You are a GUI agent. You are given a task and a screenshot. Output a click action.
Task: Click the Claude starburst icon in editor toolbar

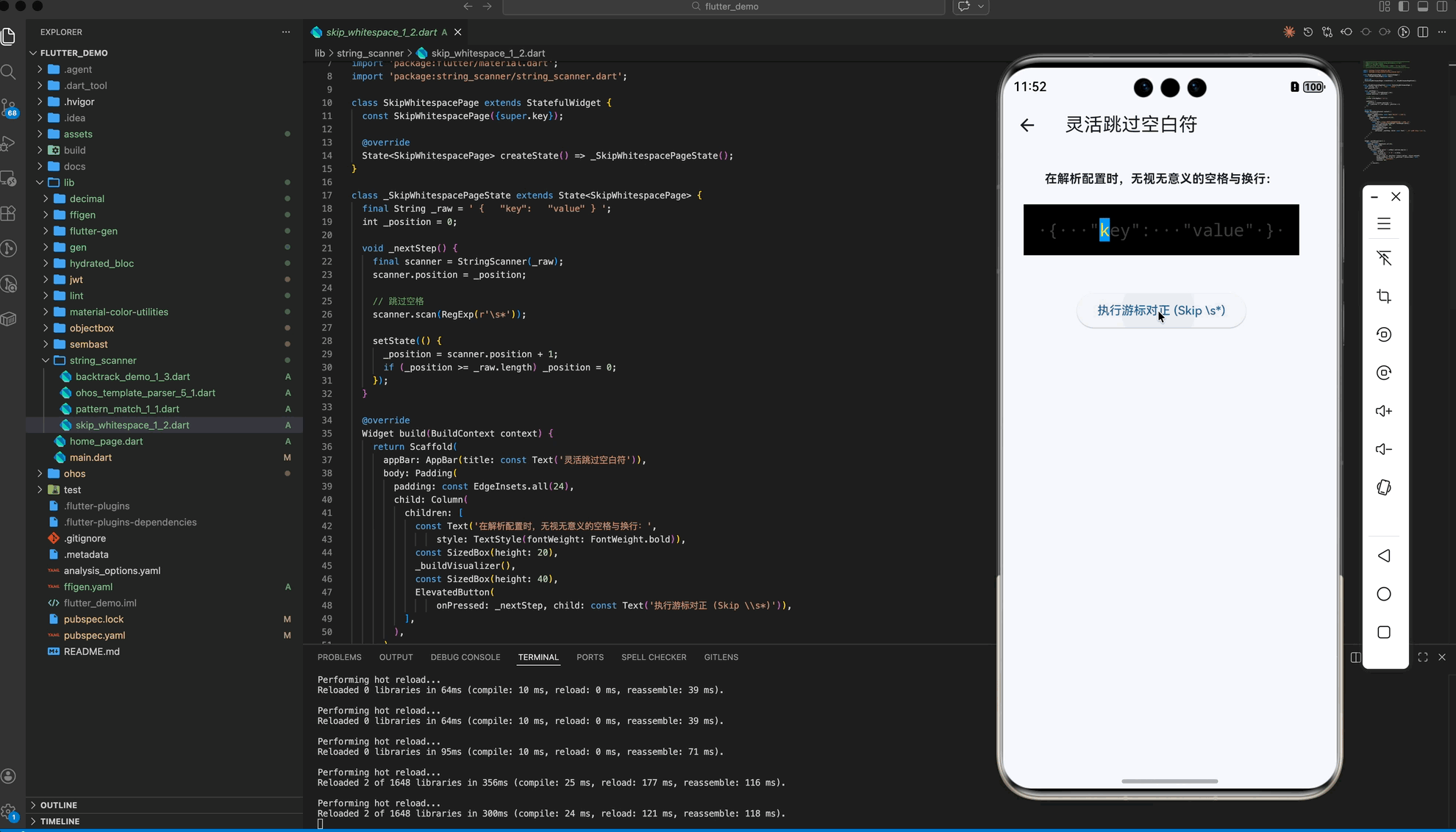1289,32
